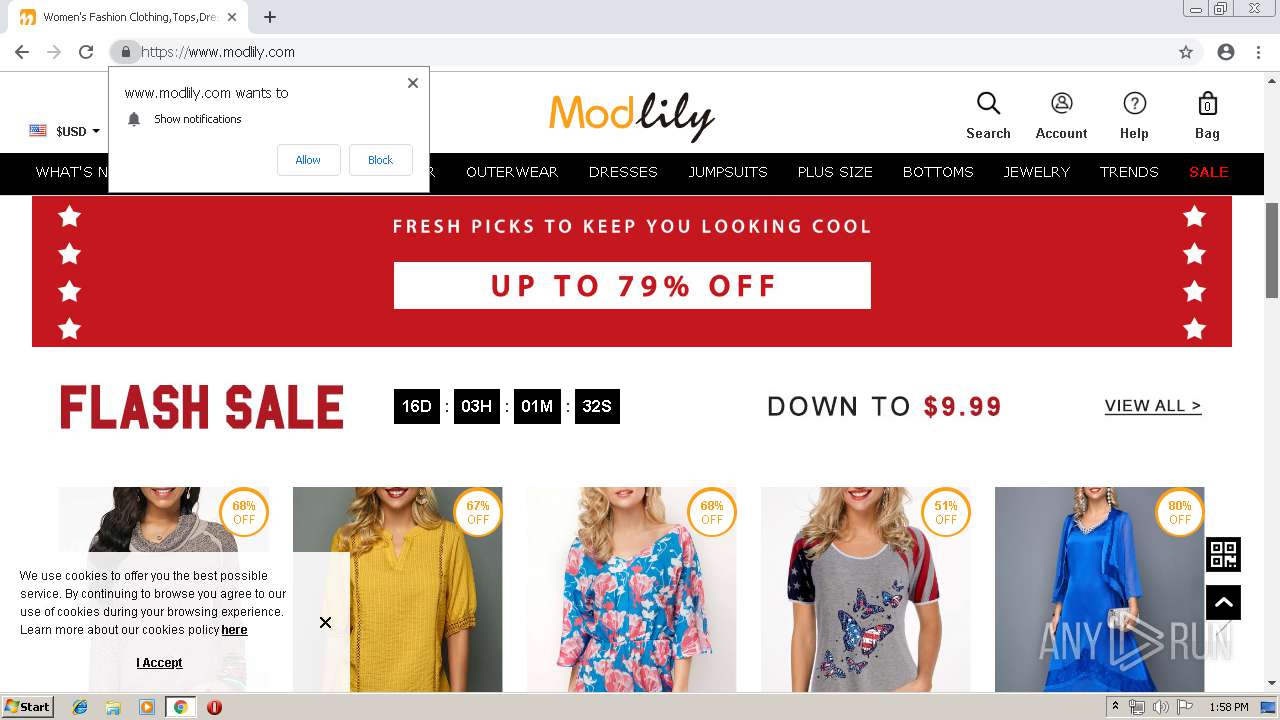Image resolution: width=1280 pixels, height=720 pixels.
Task: Bookmark this page with star icon
Action: [1186, 52]
